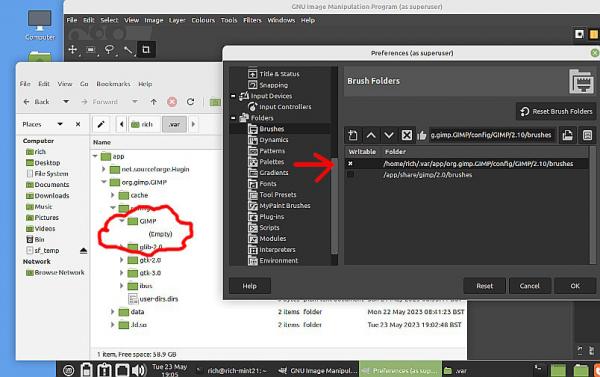600x377 pixels.
Task: Select the Crop tool in toolbox
Action: click(x=146, y=49)
